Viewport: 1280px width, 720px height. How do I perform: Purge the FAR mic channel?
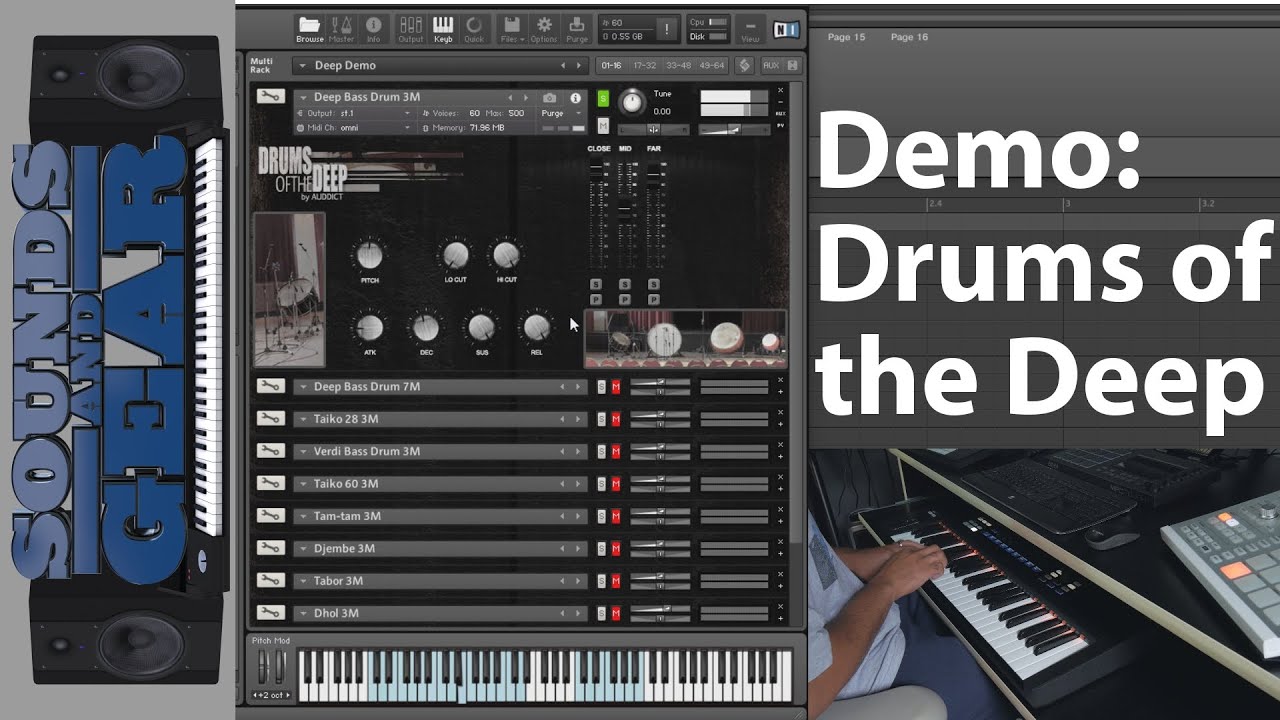coord(653,299)
